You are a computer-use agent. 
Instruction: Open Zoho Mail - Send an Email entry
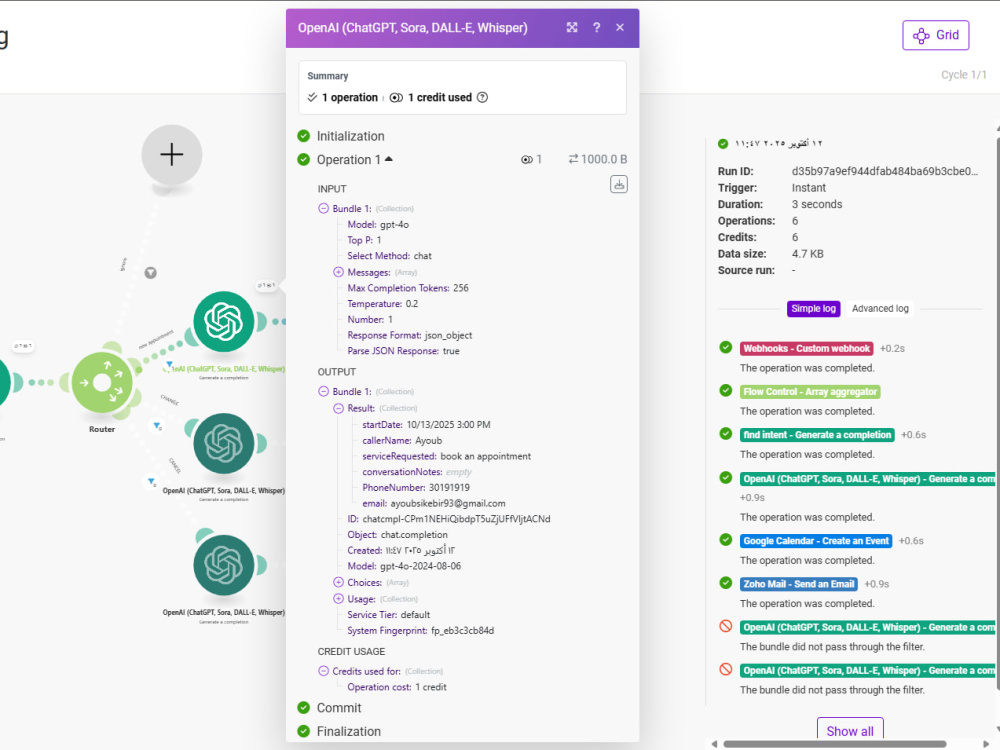[798, 584]
